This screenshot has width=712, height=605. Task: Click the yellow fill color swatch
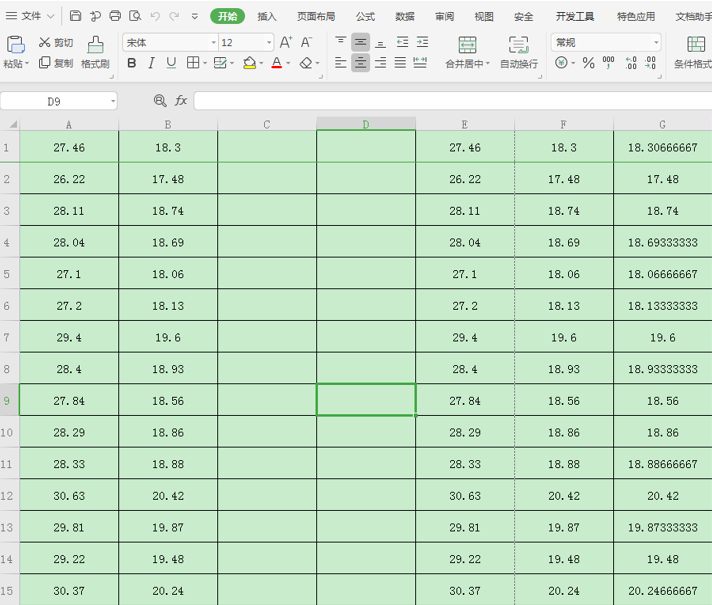(249, 63)
